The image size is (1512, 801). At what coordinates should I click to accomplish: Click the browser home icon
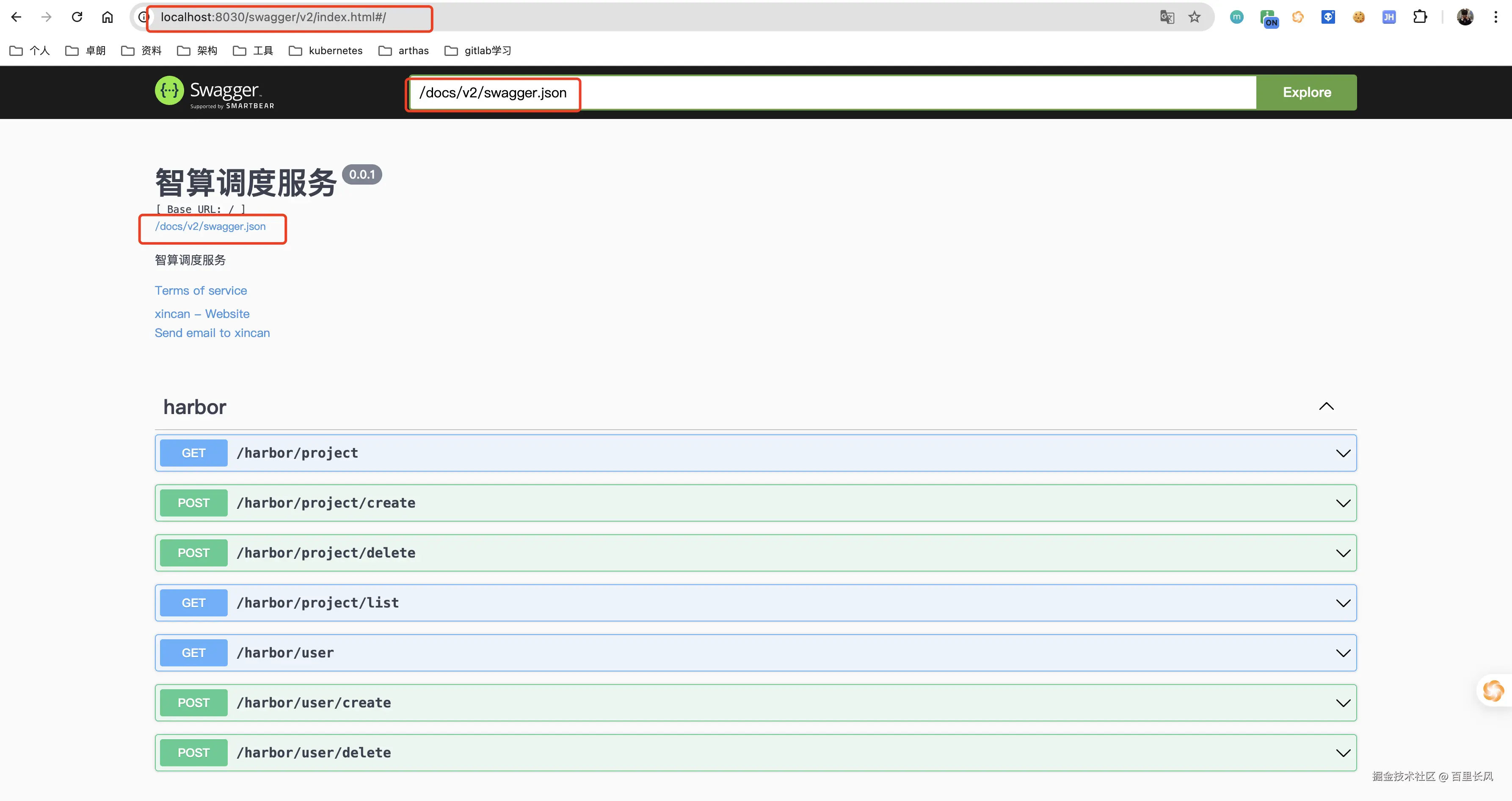(108, 17)
